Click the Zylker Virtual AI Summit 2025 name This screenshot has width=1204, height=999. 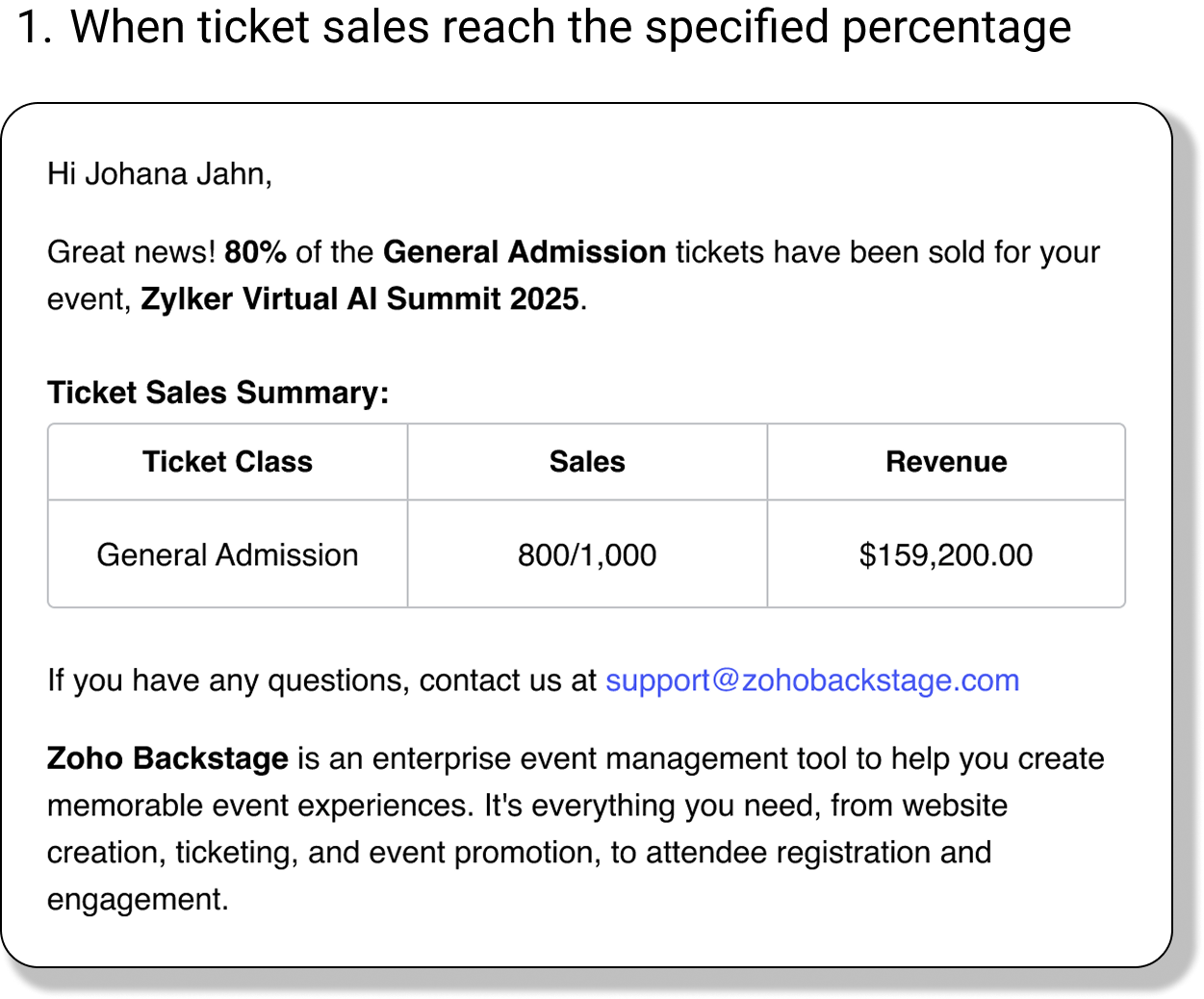click(360, 299)
